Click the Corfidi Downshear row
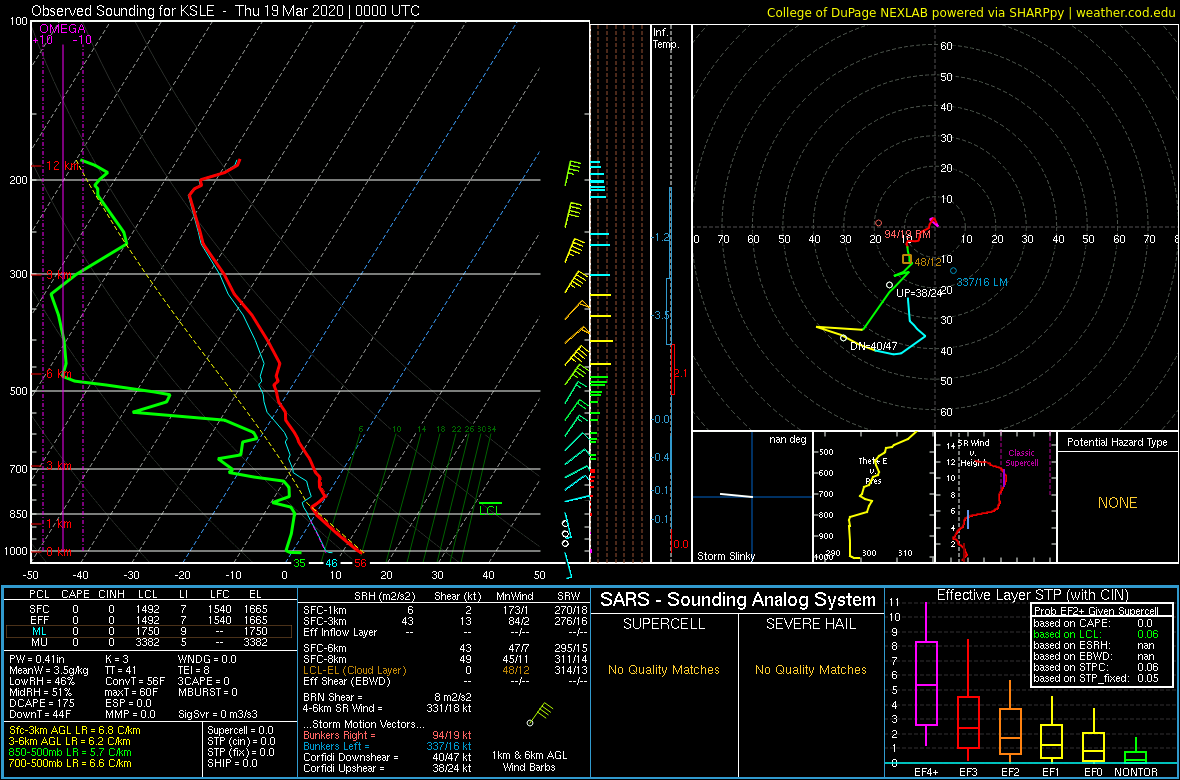 click(387, 757)
